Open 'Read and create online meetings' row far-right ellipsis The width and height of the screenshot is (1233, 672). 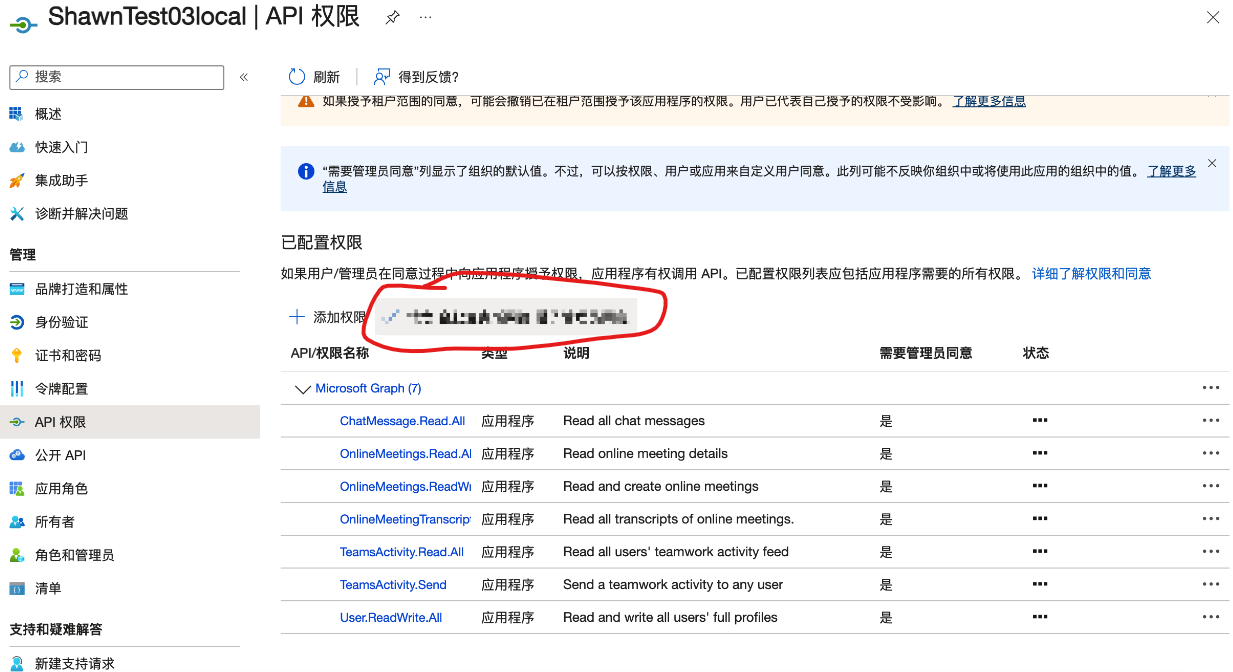[1211, 487]
